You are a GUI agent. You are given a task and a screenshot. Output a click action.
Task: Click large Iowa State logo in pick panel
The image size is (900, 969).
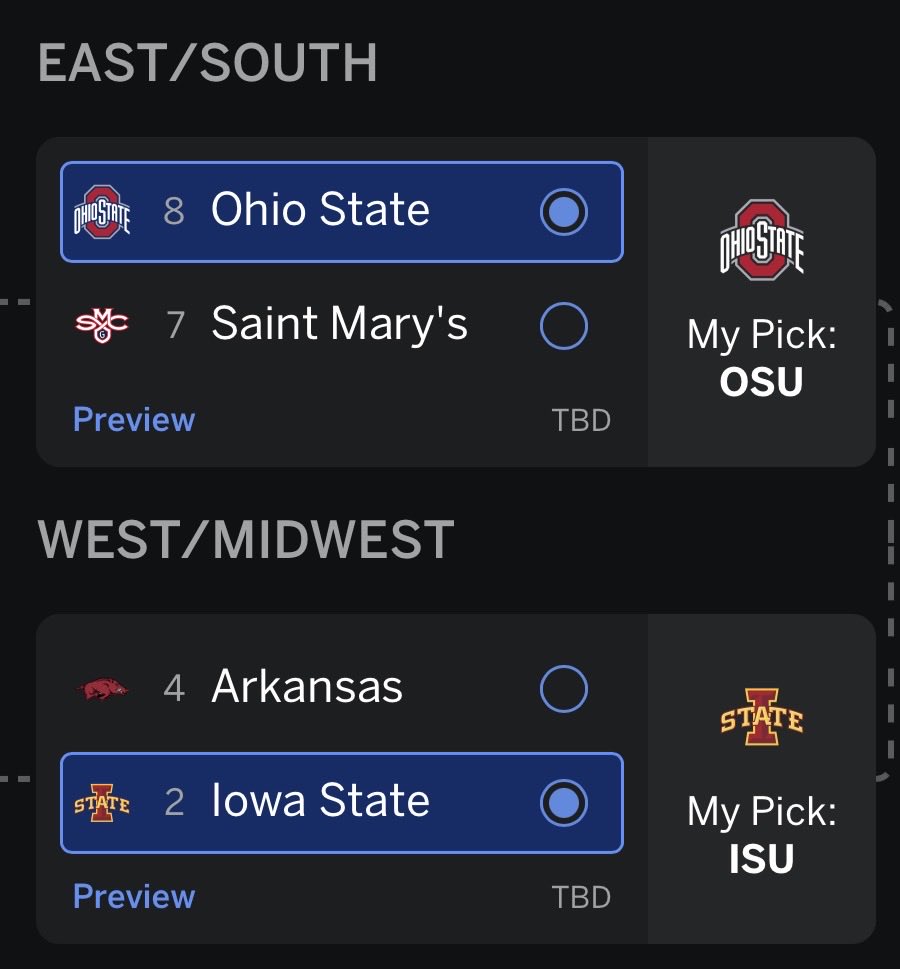[x=762, y=717]
